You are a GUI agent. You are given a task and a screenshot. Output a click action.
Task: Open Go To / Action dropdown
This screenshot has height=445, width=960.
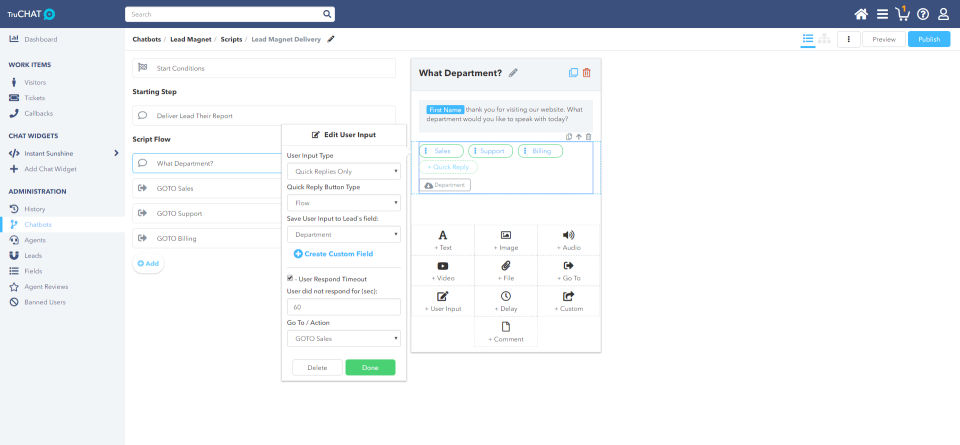343,338
